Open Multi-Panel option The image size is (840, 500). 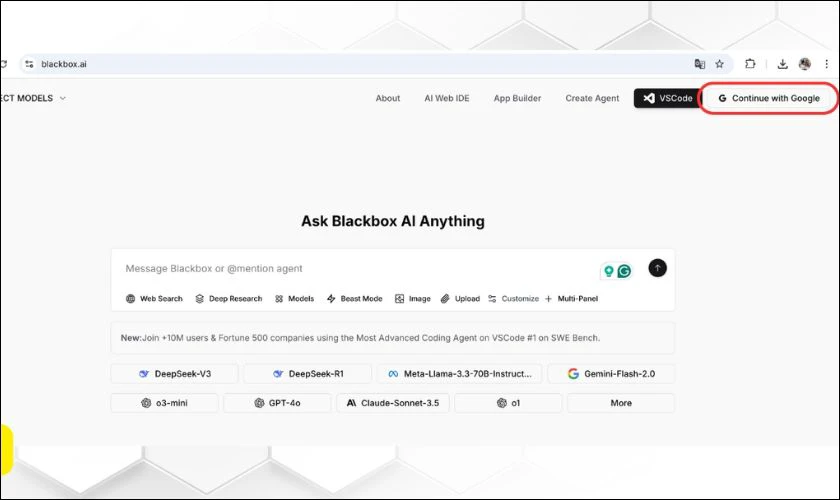pyautogui.click(x=572, y=298)
